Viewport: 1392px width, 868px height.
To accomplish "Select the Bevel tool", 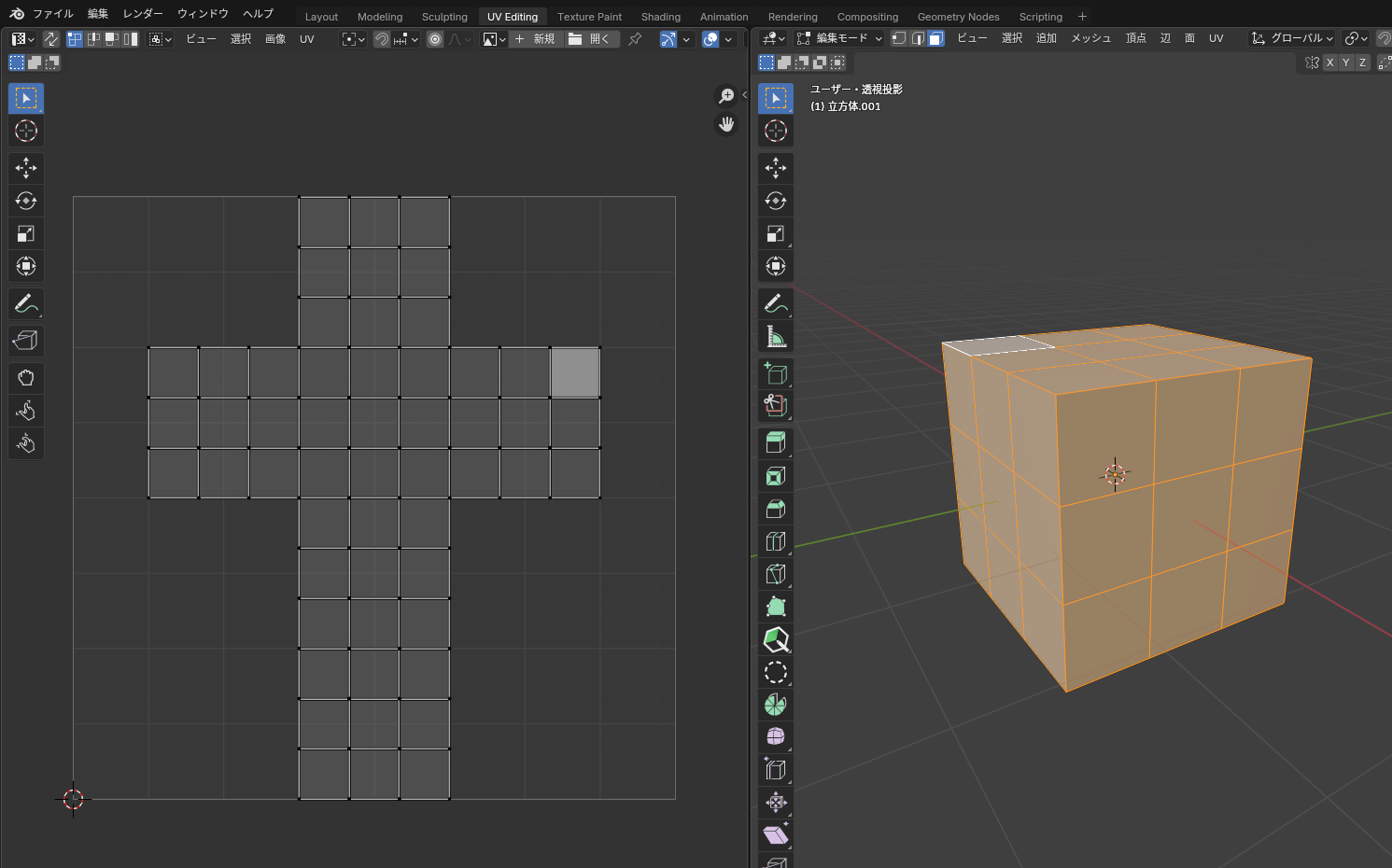I will click(776, 509).
